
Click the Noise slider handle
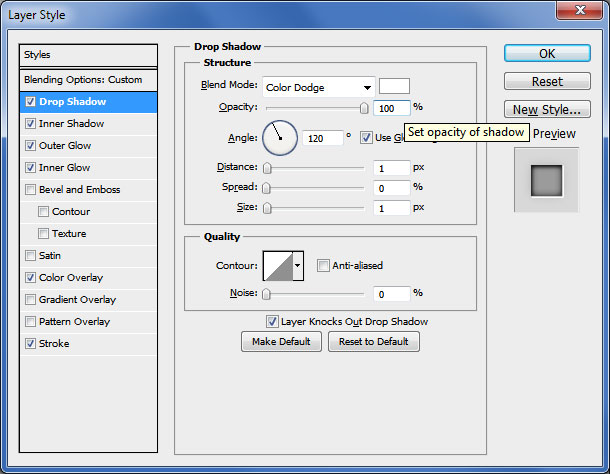[266, 294]
